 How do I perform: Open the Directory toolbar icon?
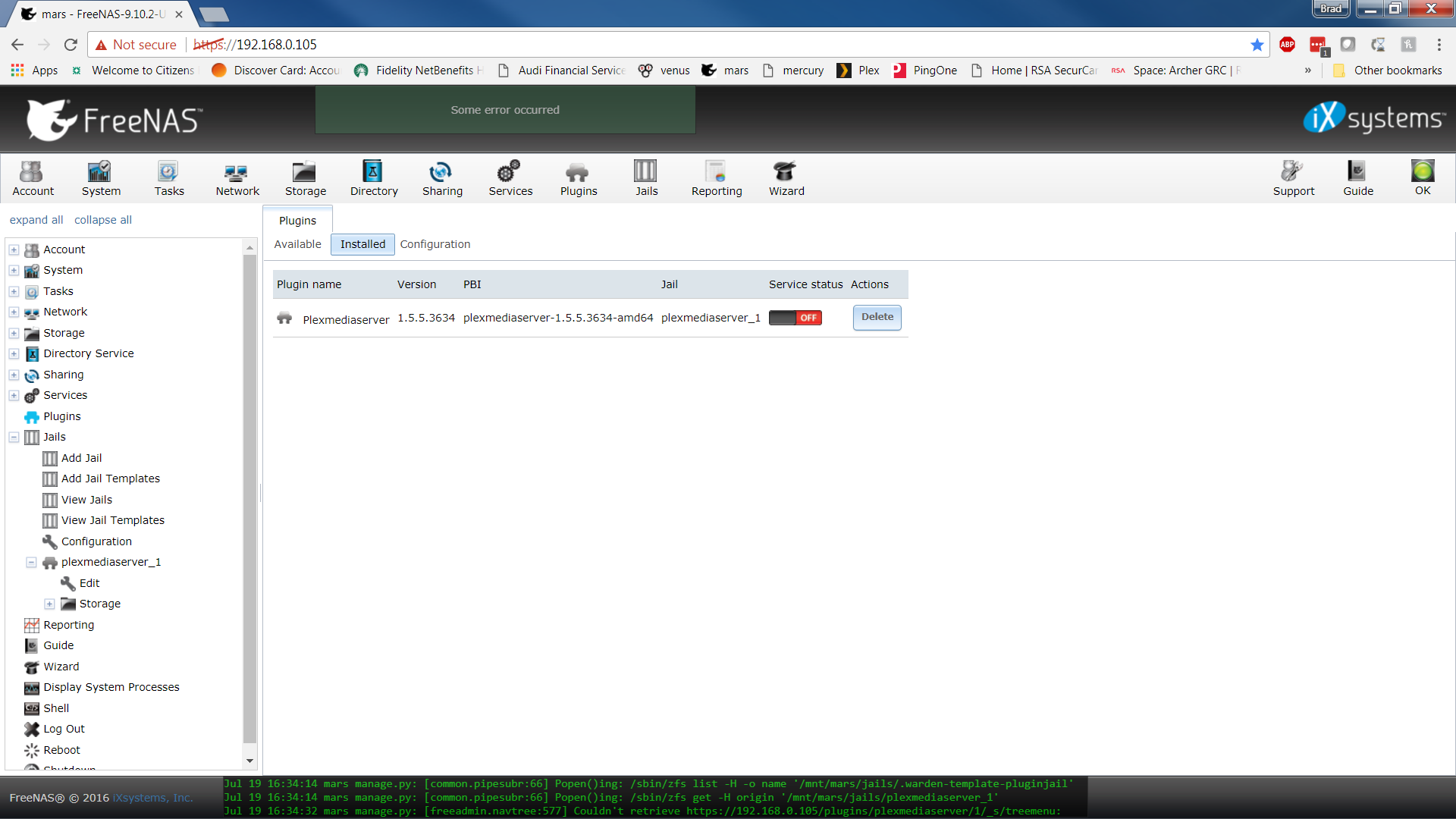tap(374, 179)
